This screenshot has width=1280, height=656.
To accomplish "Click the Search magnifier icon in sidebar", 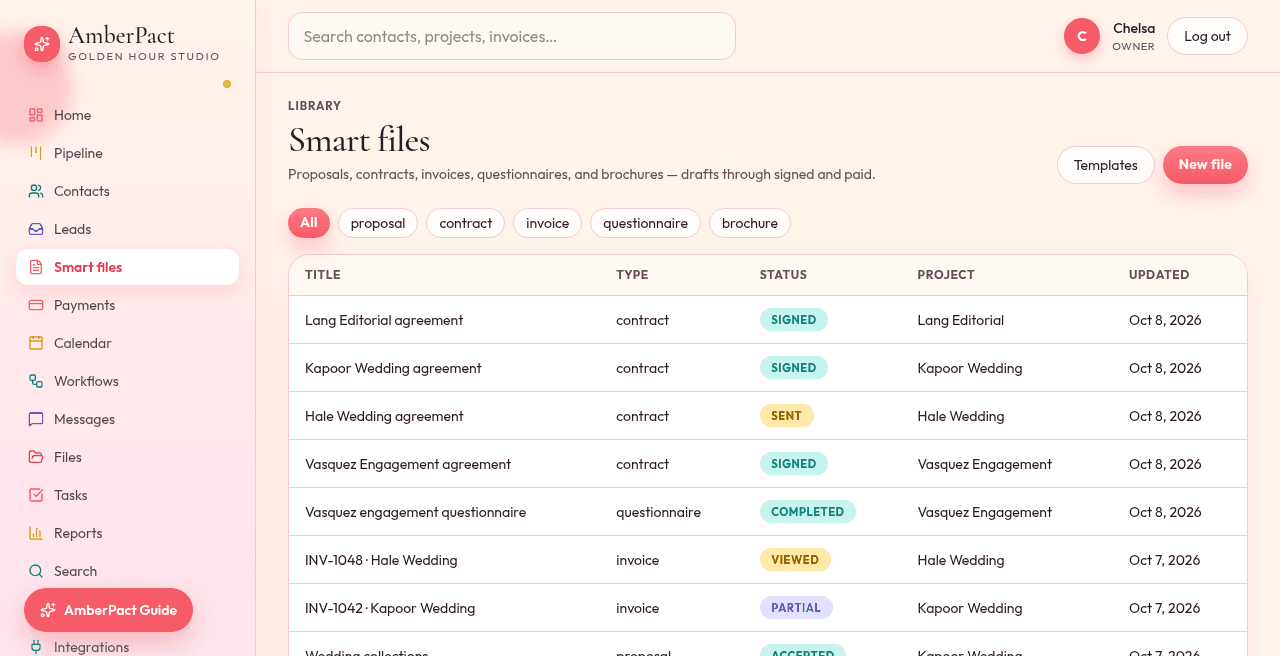I will point(36,571).
